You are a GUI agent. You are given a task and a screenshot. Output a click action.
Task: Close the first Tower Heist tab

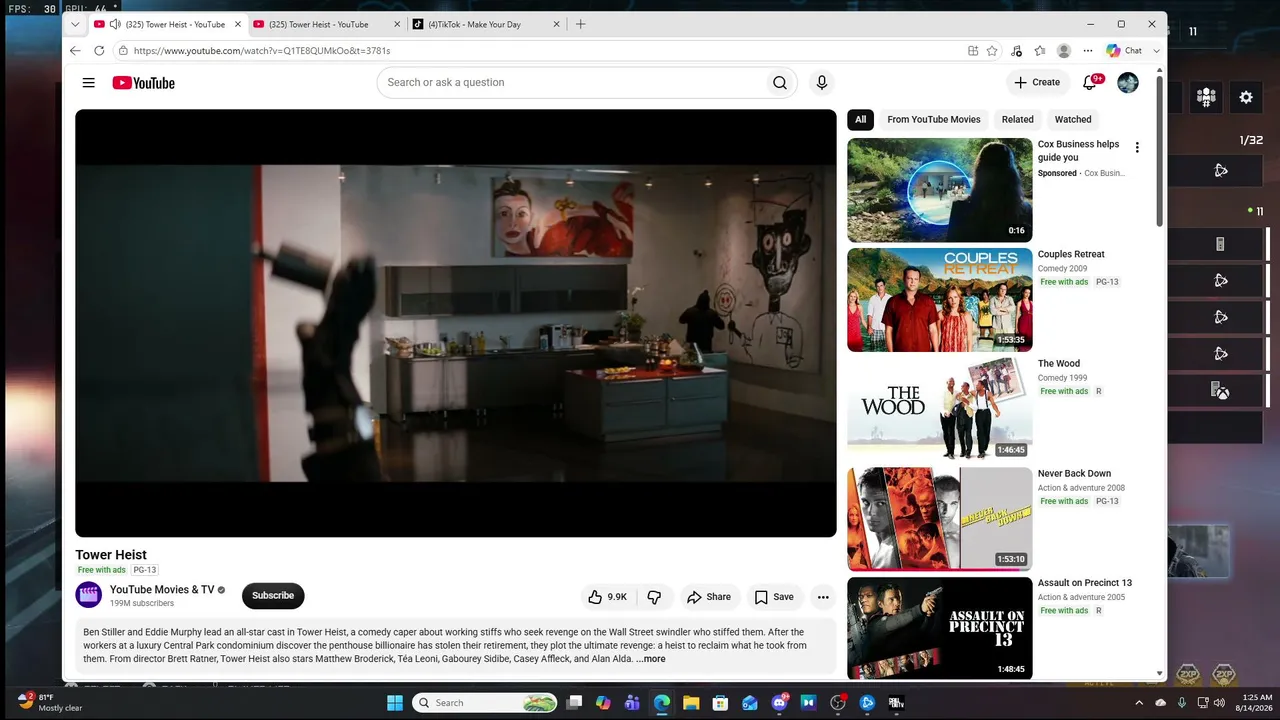click(237, 24)
